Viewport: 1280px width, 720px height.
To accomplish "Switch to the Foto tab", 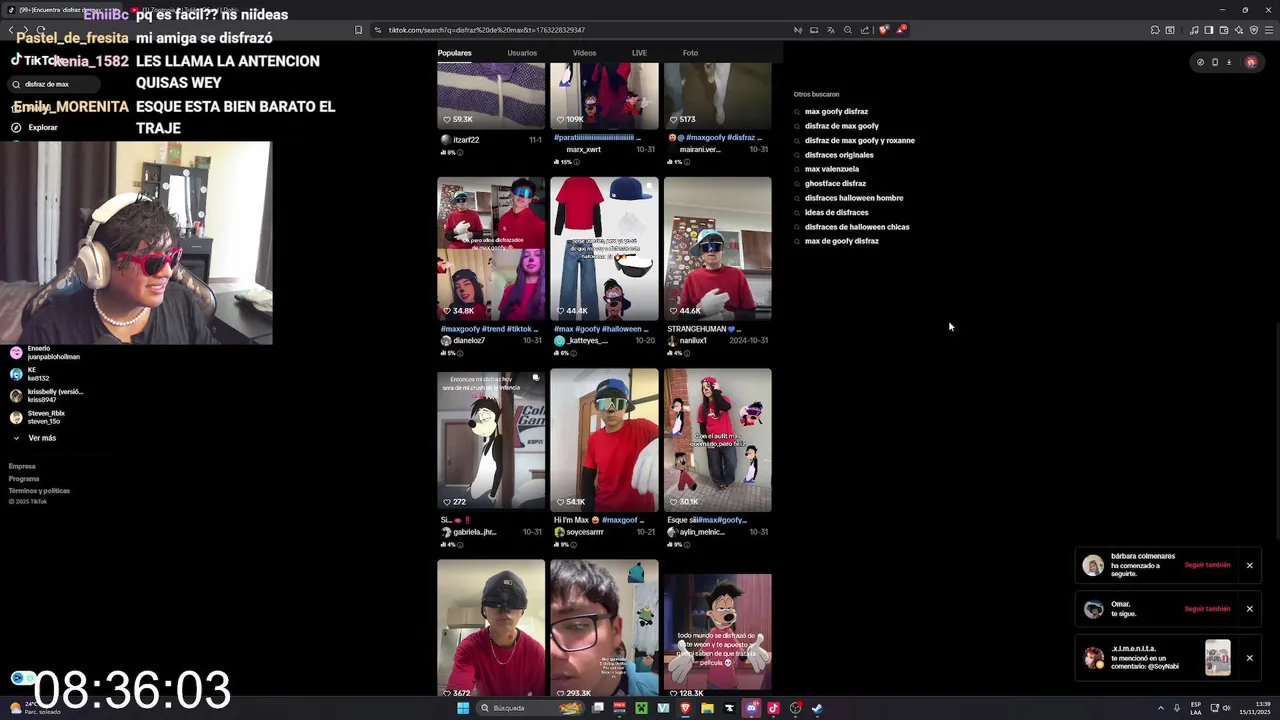I will (690, 53).
